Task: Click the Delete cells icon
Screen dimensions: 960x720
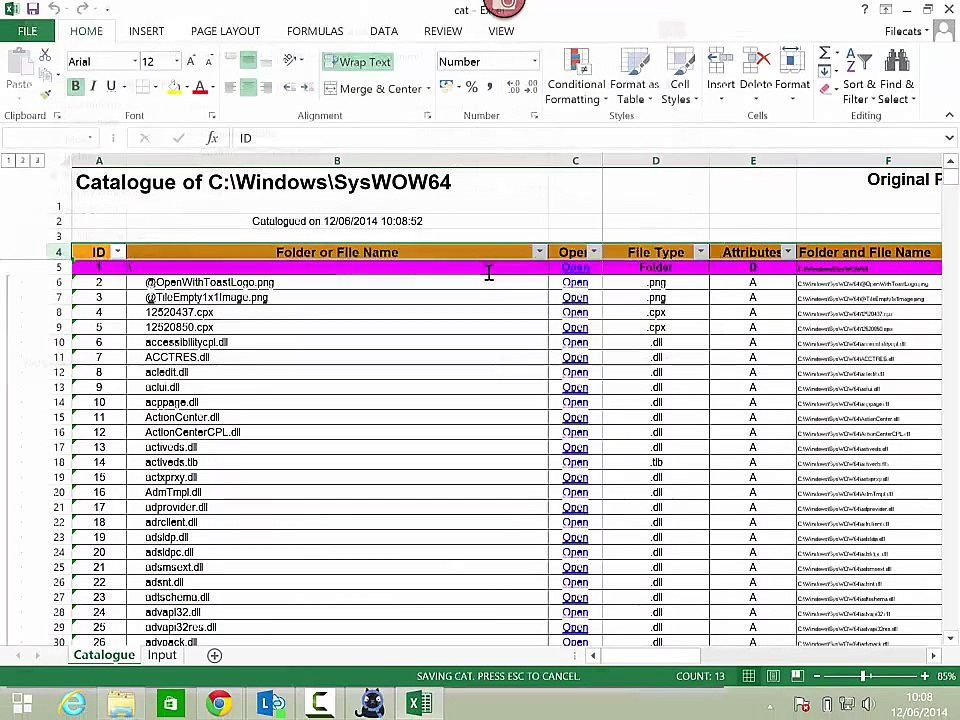Action: (x=756, y=61)
